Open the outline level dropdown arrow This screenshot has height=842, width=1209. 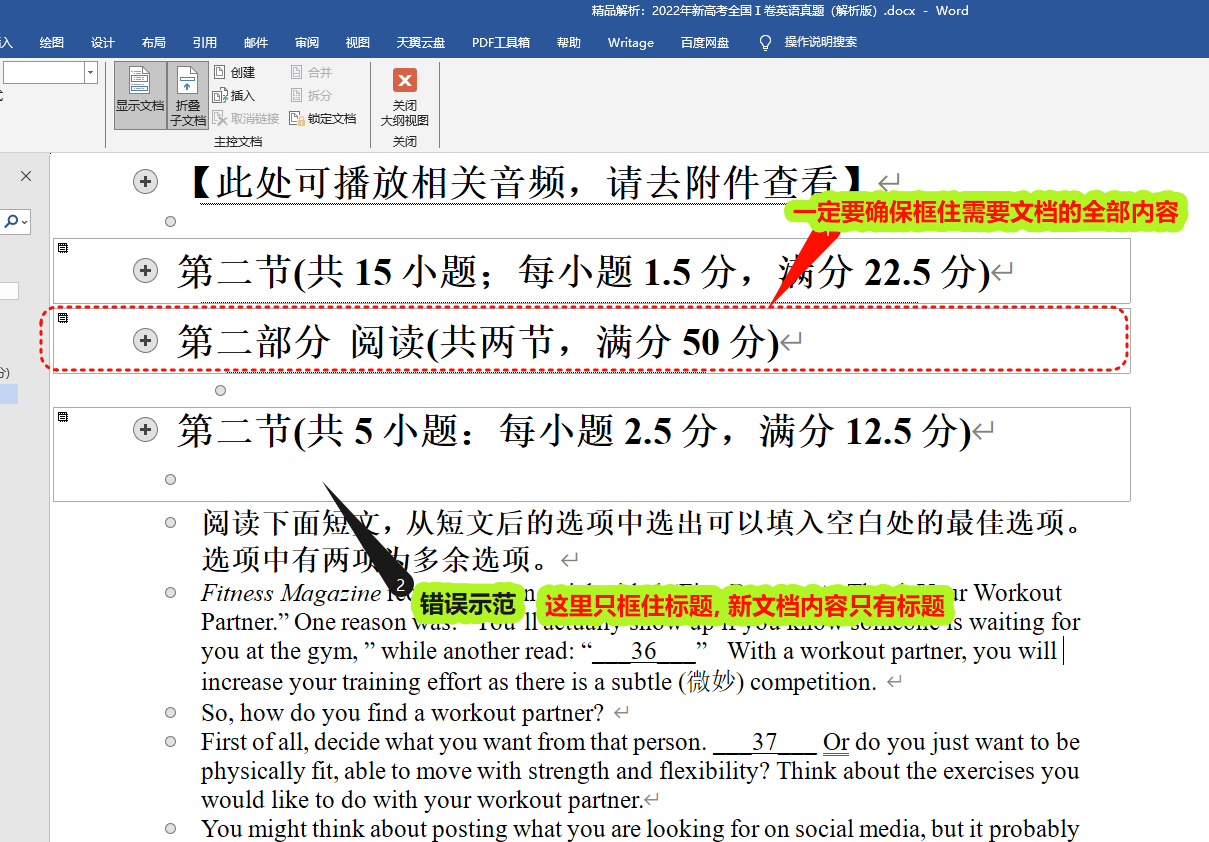coord(91,72)
